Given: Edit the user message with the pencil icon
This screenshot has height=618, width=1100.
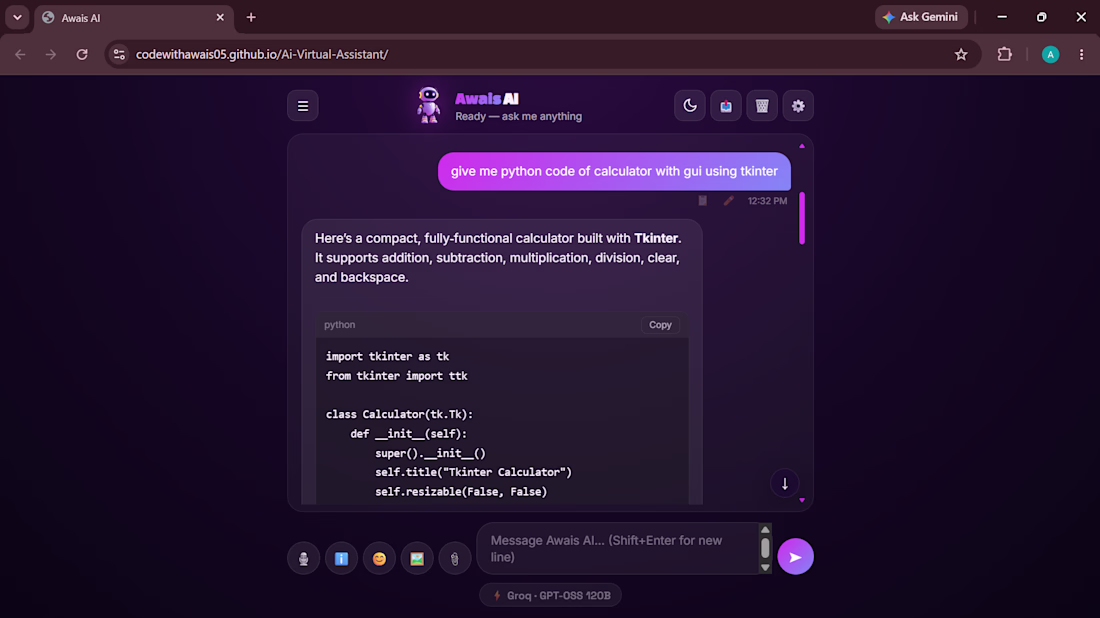Looking at the screenshot, I should pos(728,201).
